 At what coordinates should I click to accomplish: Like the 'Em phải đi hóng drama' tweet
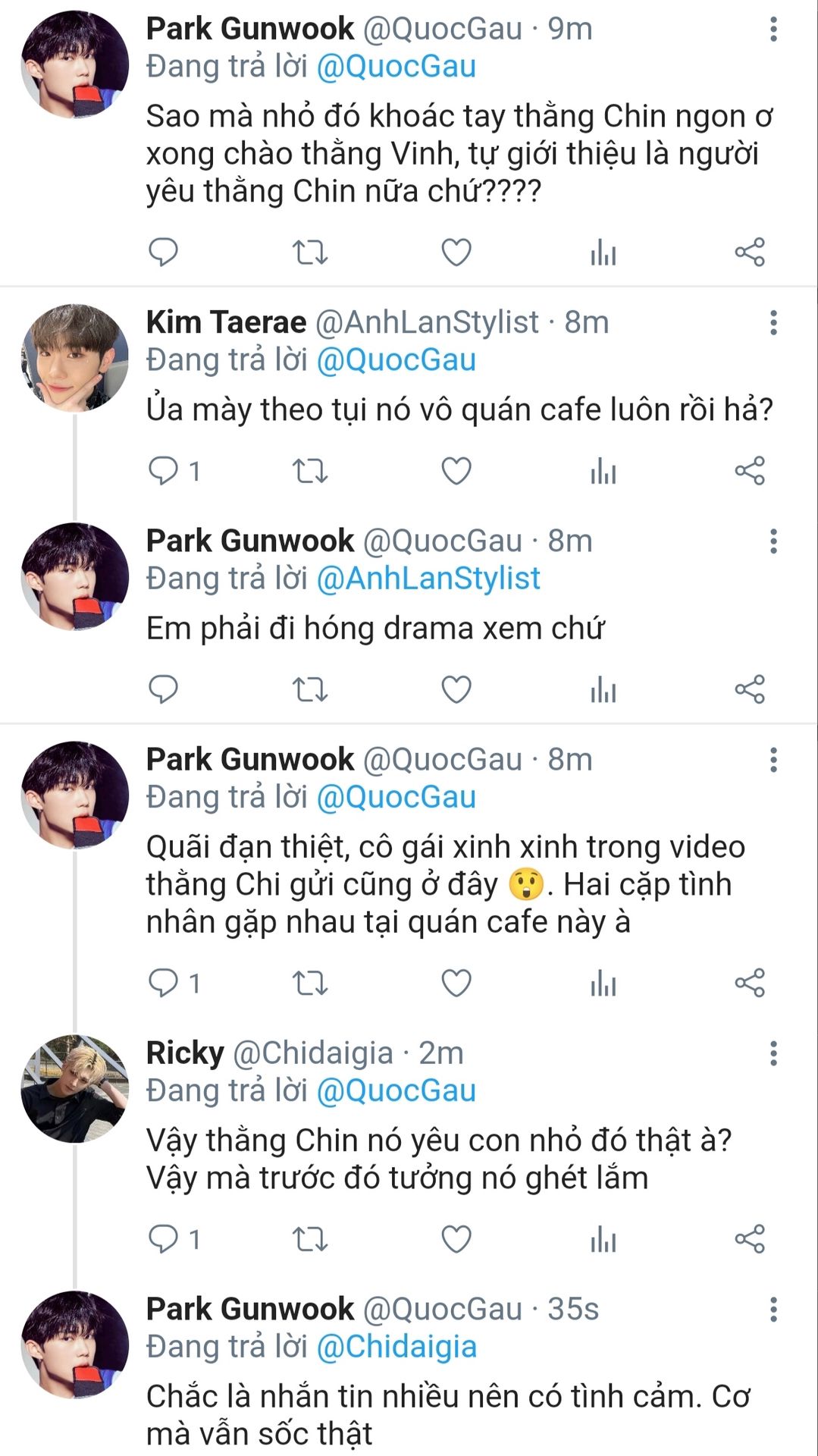[x=456, y=689]
